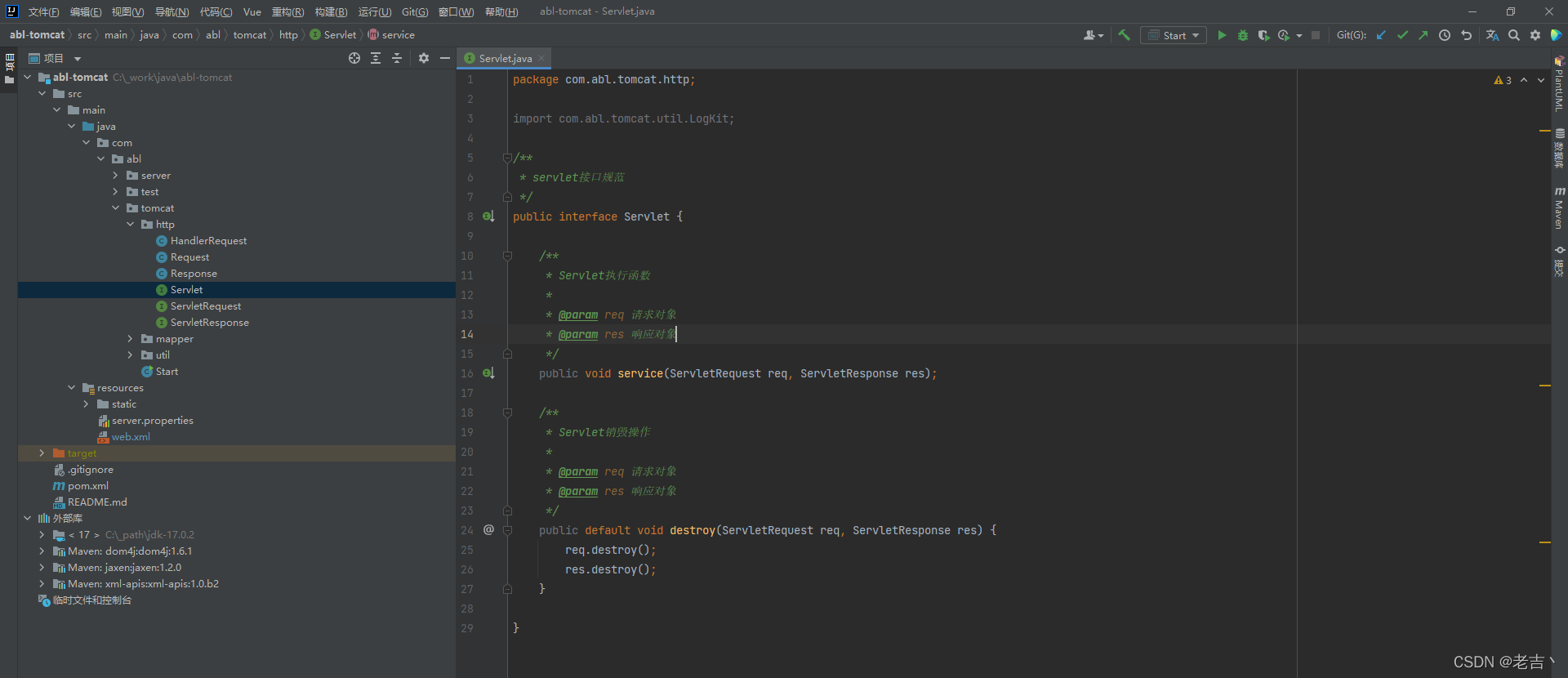Click the @ gutter marker on line 24
The image size is (1568, 678).
click(488, 529)
